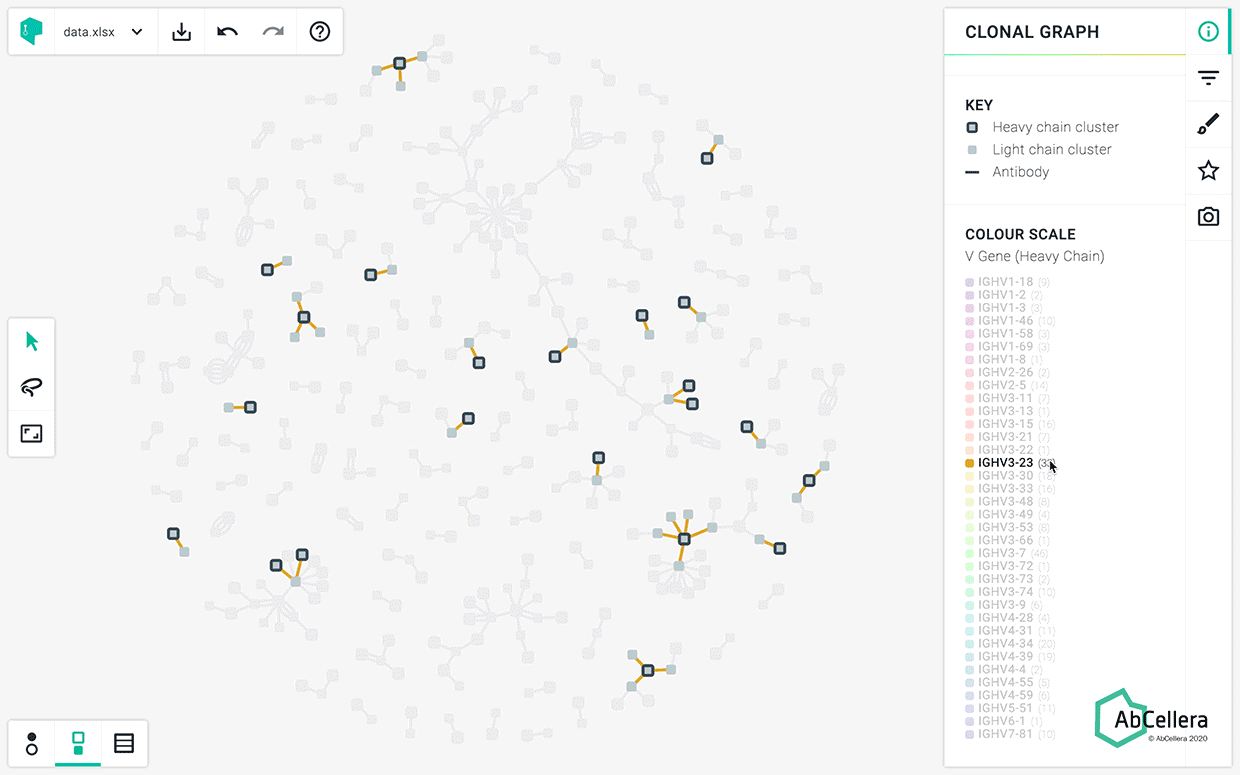Switch to the table view
The image size is (1240, 775).
(124, 743)
